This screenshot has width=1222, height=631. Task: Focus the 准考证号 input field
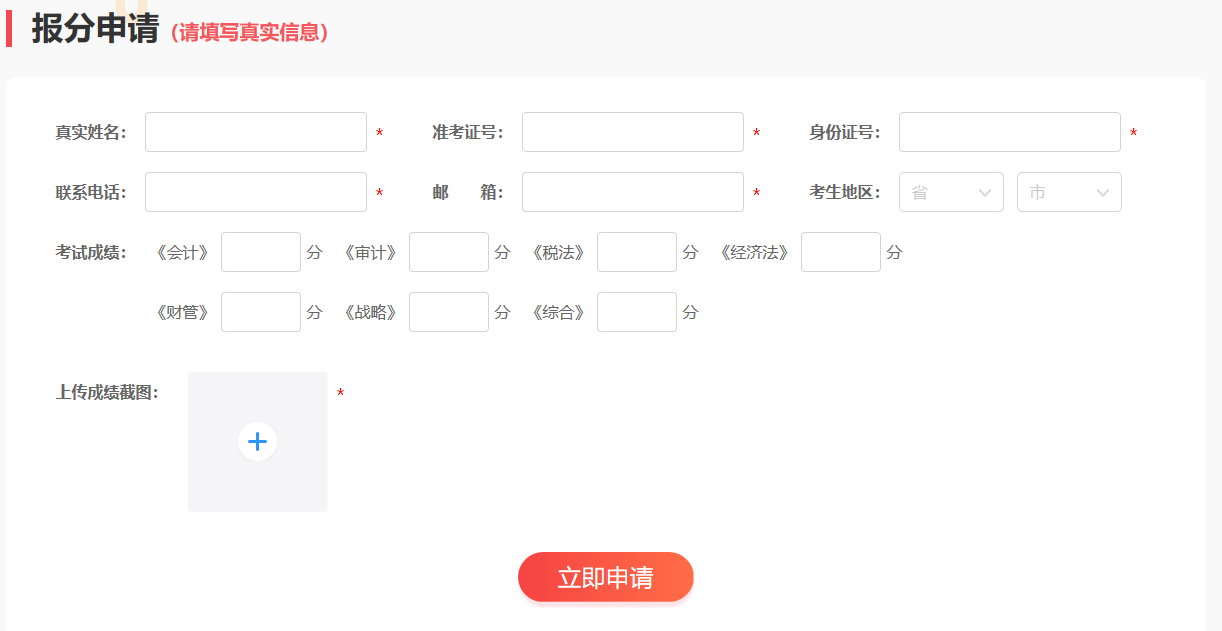pos(633,132)
